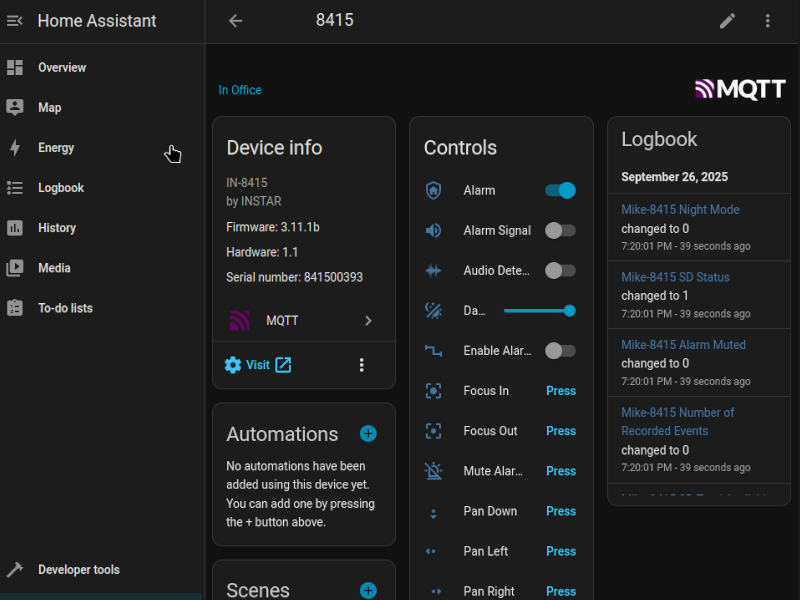Image resolution: width=800 pixels, height=600 pixels.
Task: Open the header three-dot overflow menu
Action: [767, 21]
